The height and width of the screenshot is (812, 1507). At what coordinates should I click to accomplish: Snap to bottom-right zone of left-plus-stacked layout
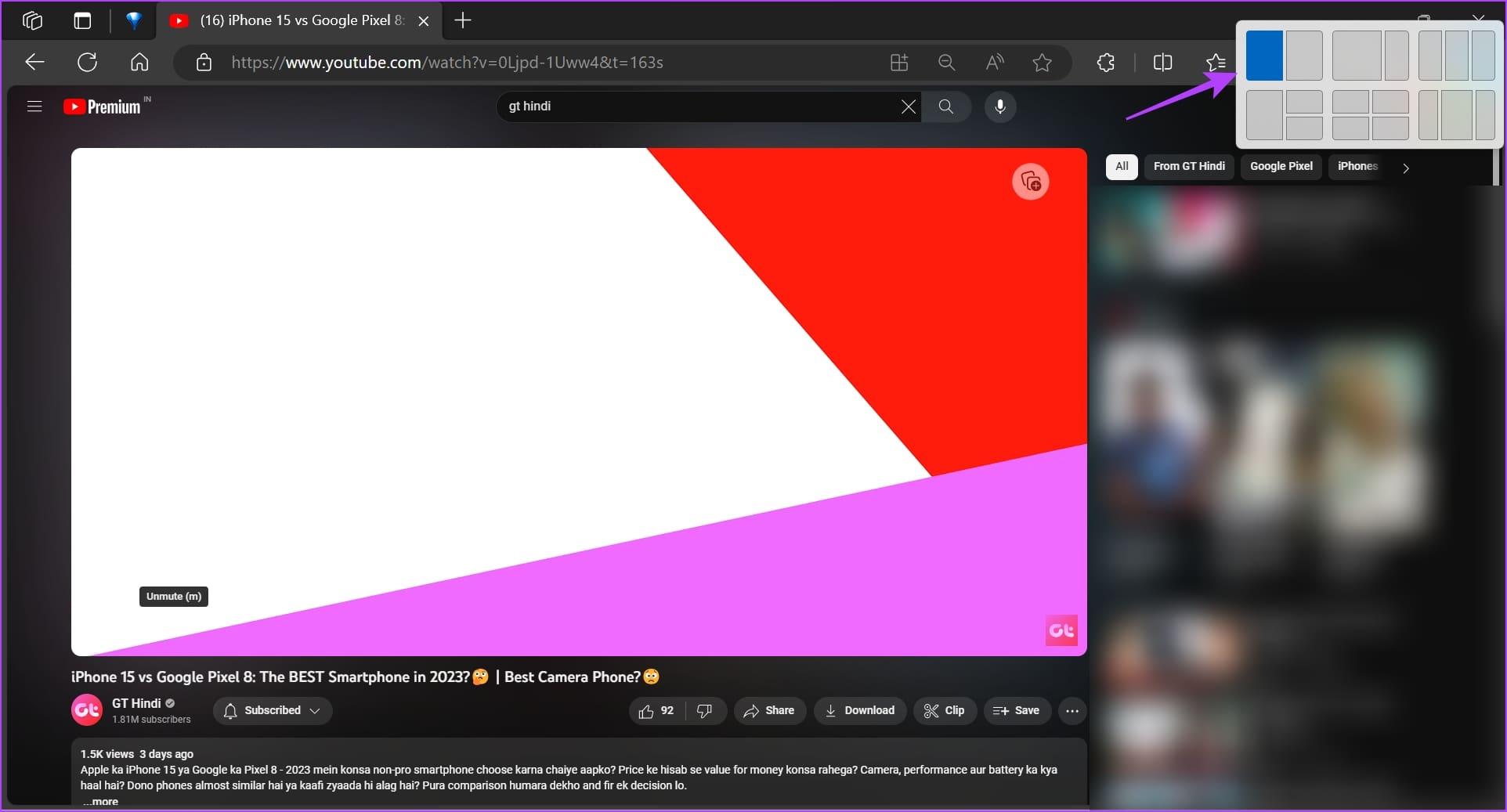point(1304,128)
